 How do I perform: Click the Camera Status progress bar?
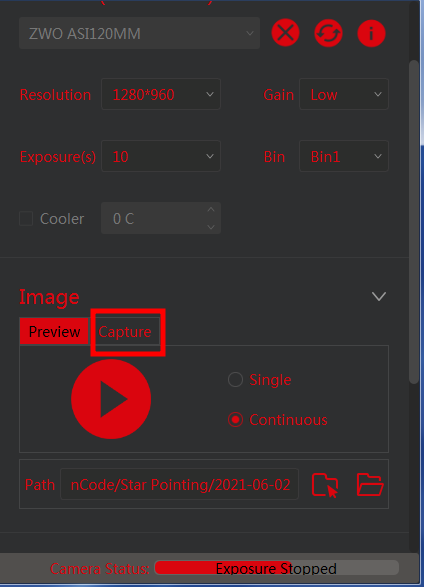277,568
